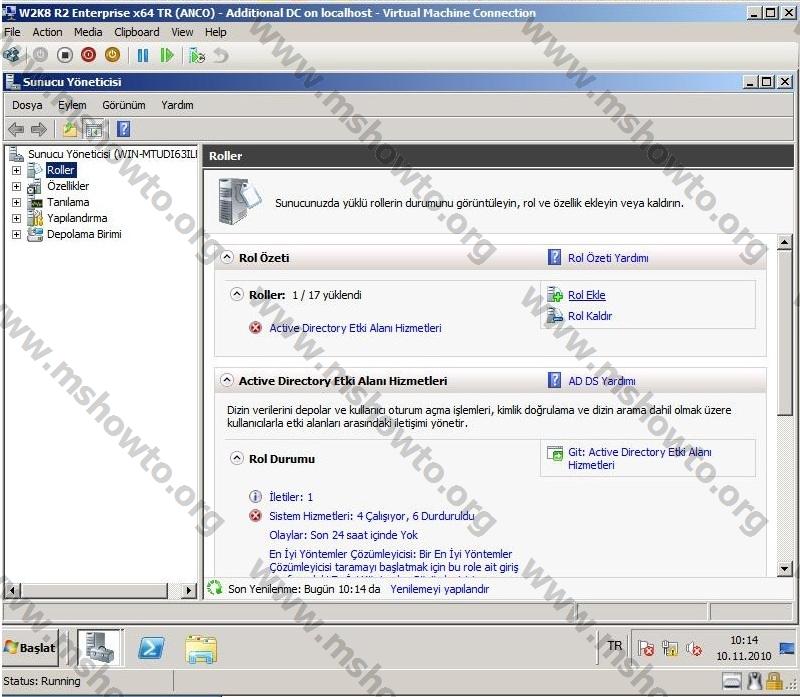Screen dimensions: 800x697
Task: Open the Media menu
Action: [x=88, y=32]
